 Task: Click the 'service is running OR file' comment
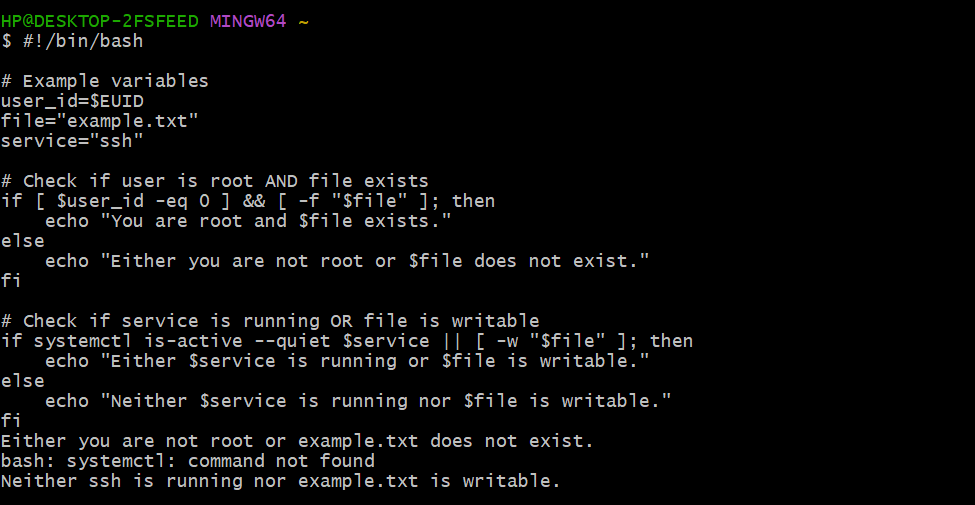point(270,321)
